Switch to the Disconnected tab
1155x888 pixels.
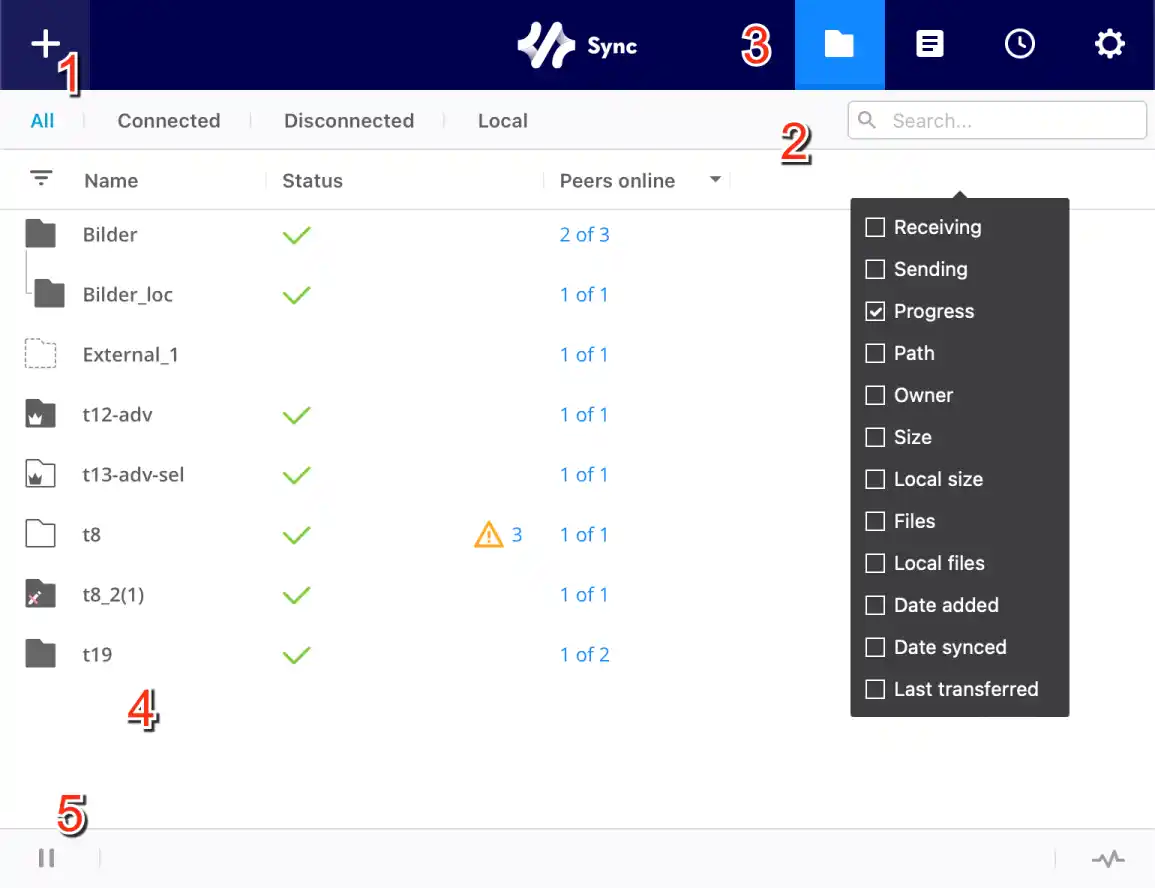pyautogui.click(x=348, y=121)
